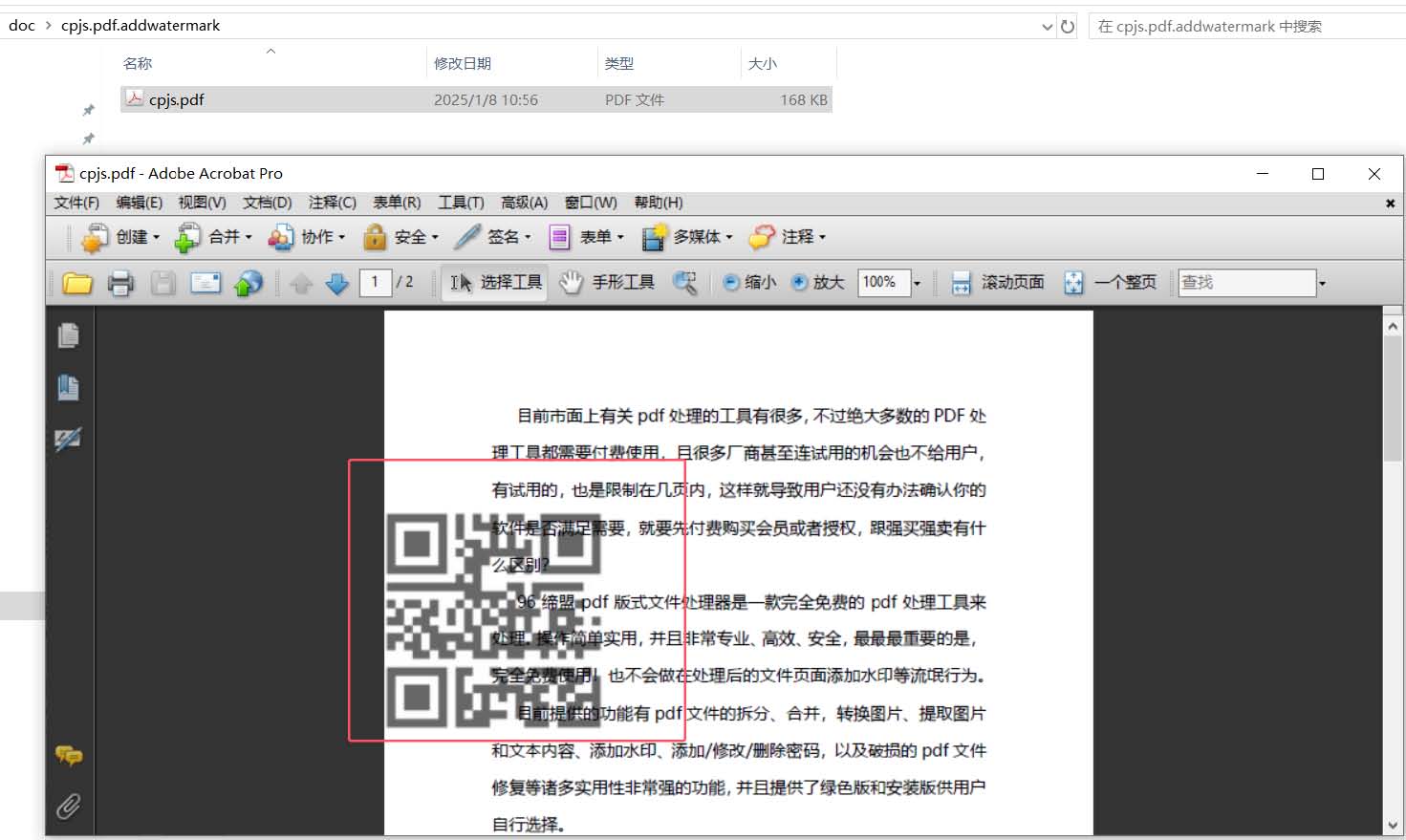
Task: Go to previous page with up arrow
Action: (x=301, y=284)
